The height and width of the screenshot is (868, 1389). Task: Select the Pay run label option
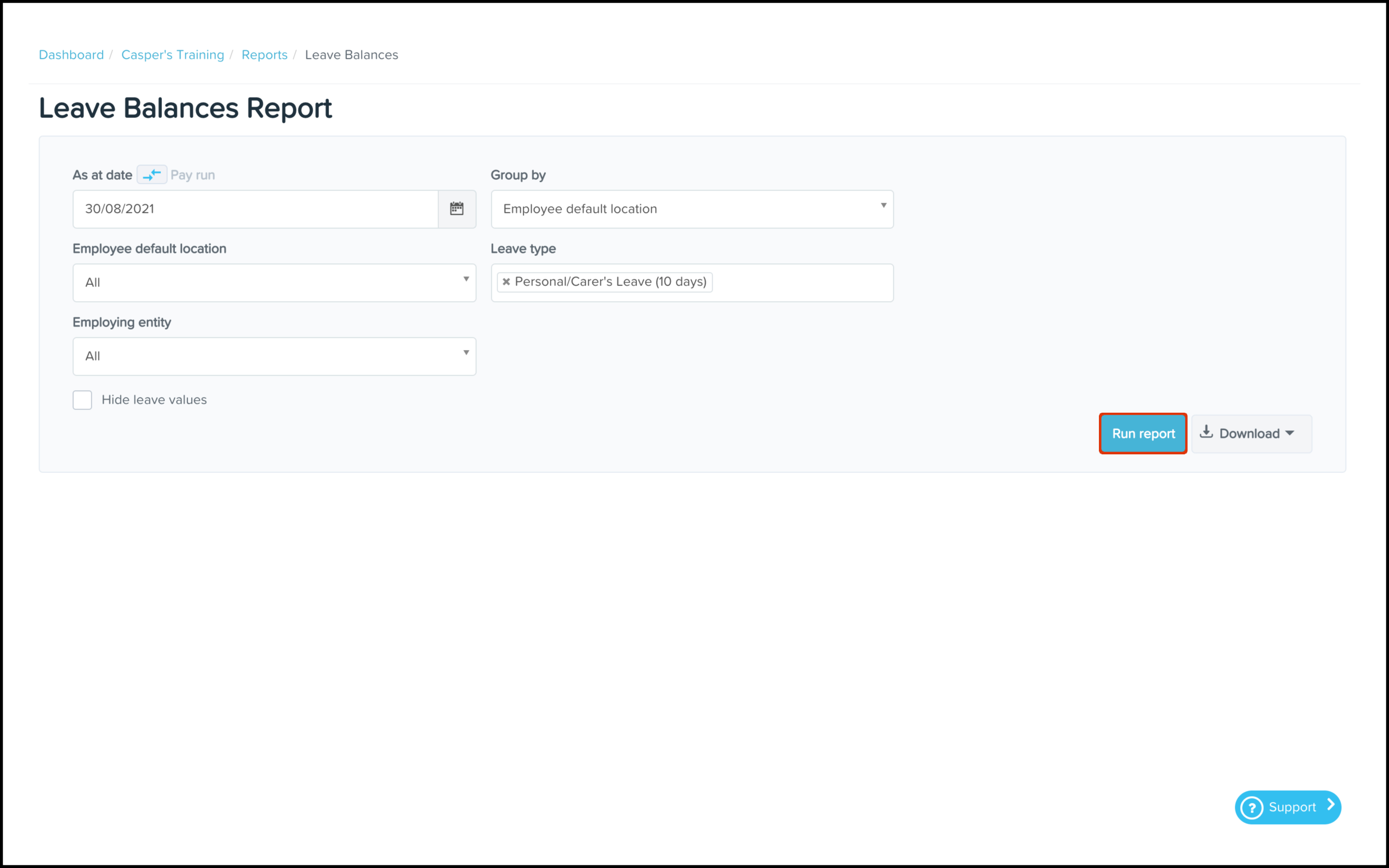(193, 175)
